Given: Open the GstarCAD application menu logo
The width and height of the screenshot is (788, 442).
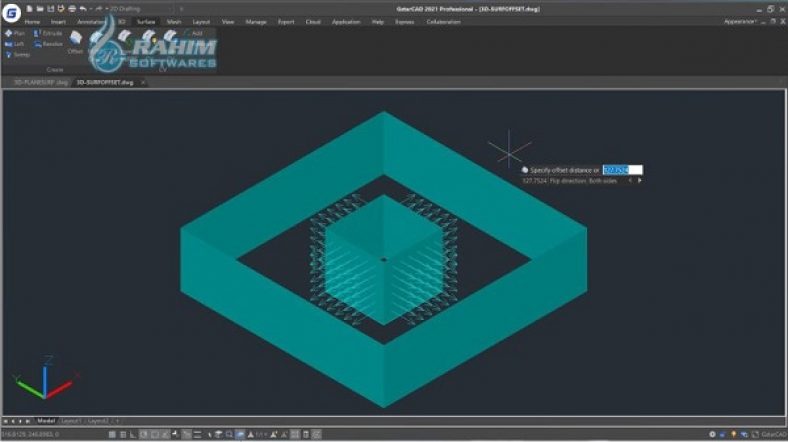Looking at the screenshot, I should (11, 13).
